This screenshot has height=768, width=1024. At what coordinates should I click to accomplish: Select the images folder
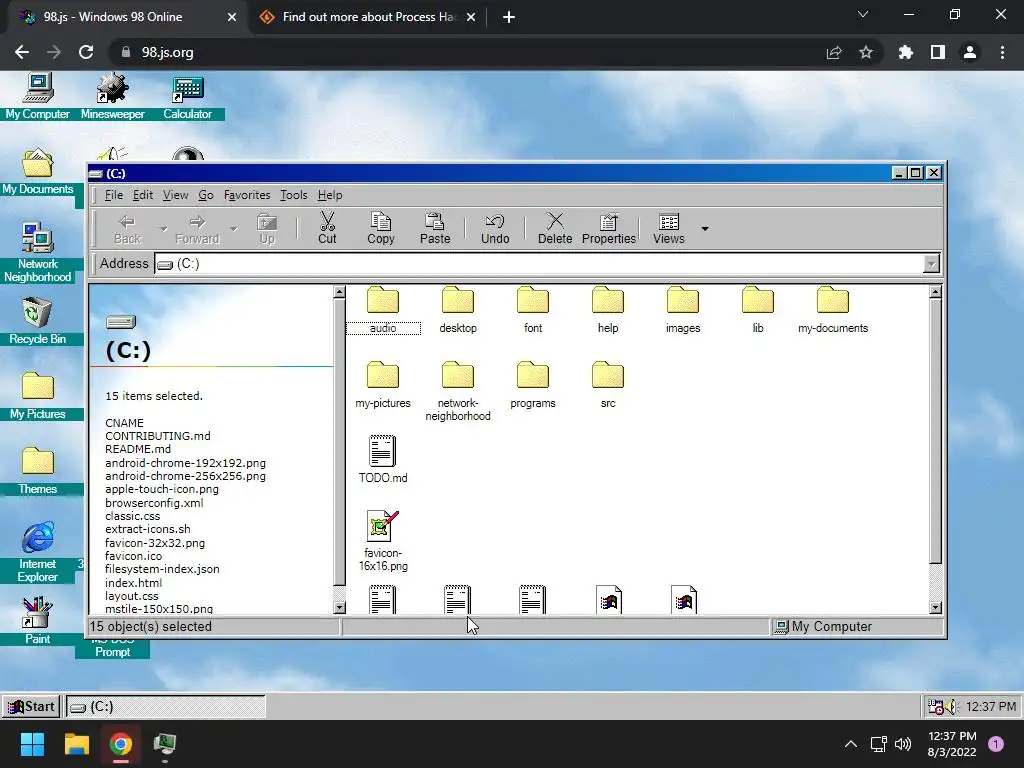tap(683, 310)
